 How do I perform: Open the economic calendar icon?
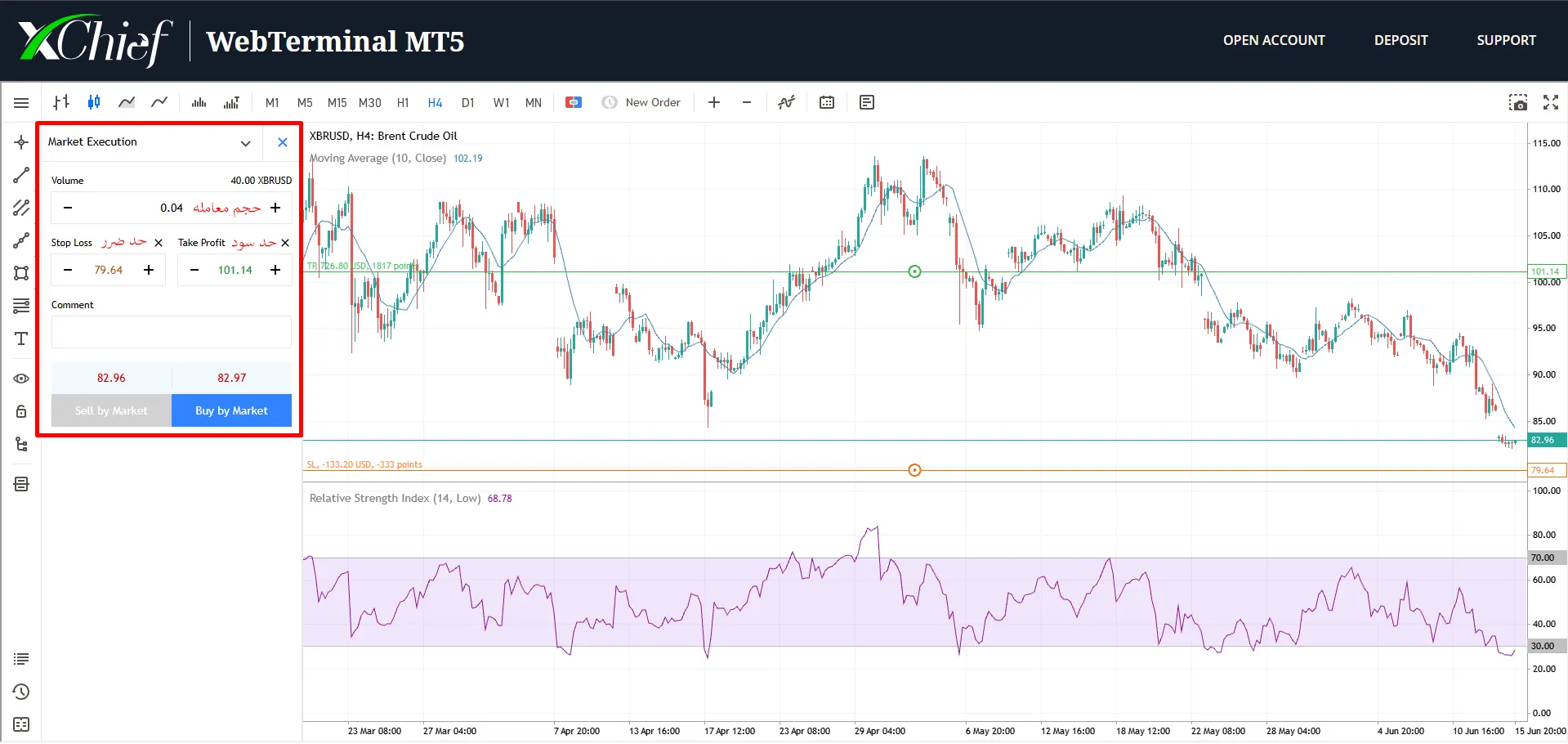click(827, 102)
